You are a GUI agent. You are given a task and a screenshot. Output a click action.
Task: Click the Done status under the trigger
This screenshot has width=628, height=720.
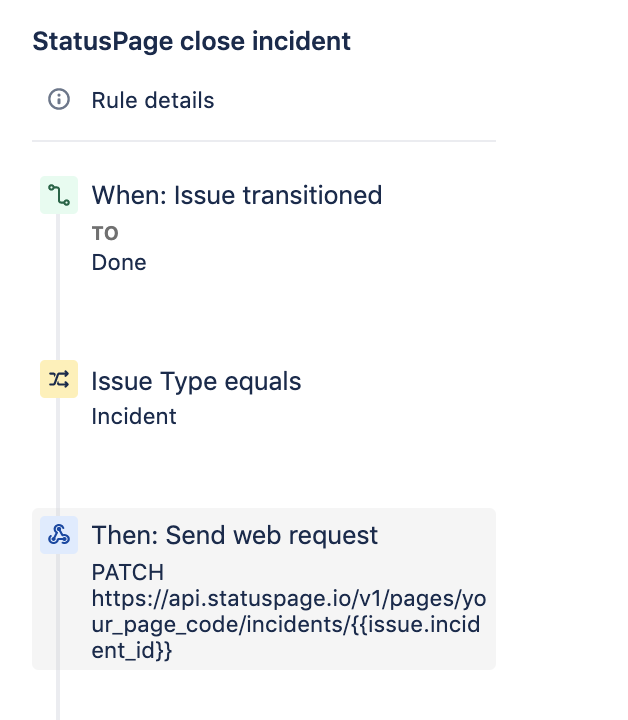click(119, 262)
